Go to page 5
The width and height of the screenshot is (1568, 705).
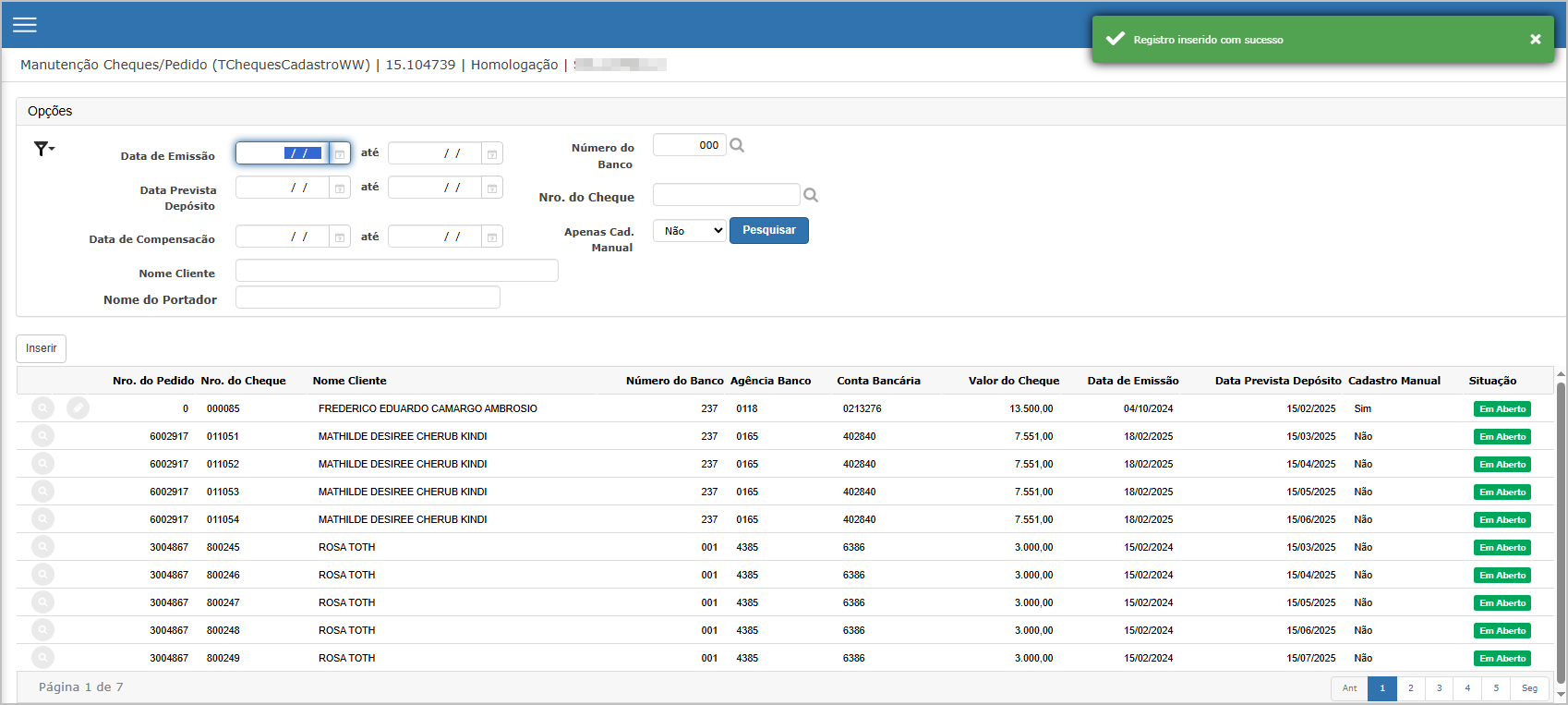[1496, 688]
